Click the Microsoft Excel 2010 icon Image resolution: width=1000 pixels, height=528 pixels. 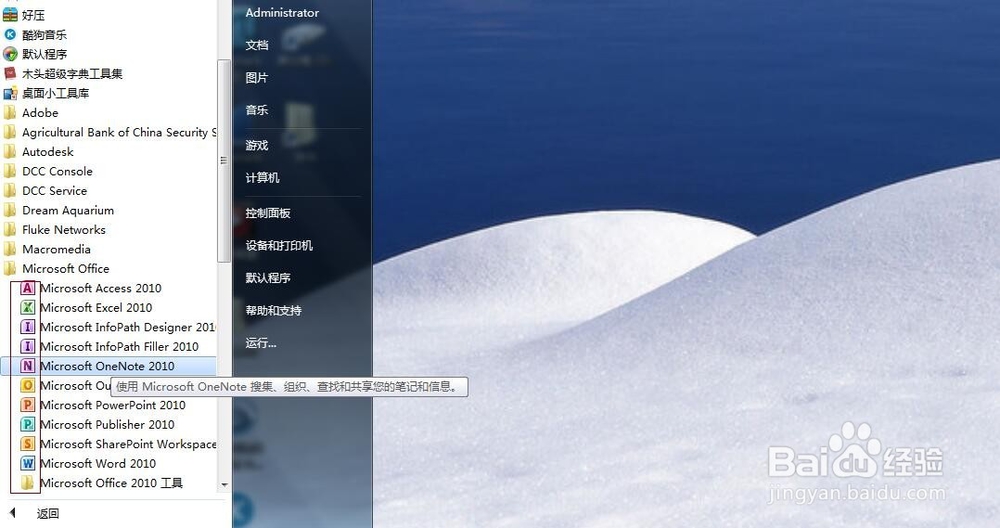[x=27, y=307]
